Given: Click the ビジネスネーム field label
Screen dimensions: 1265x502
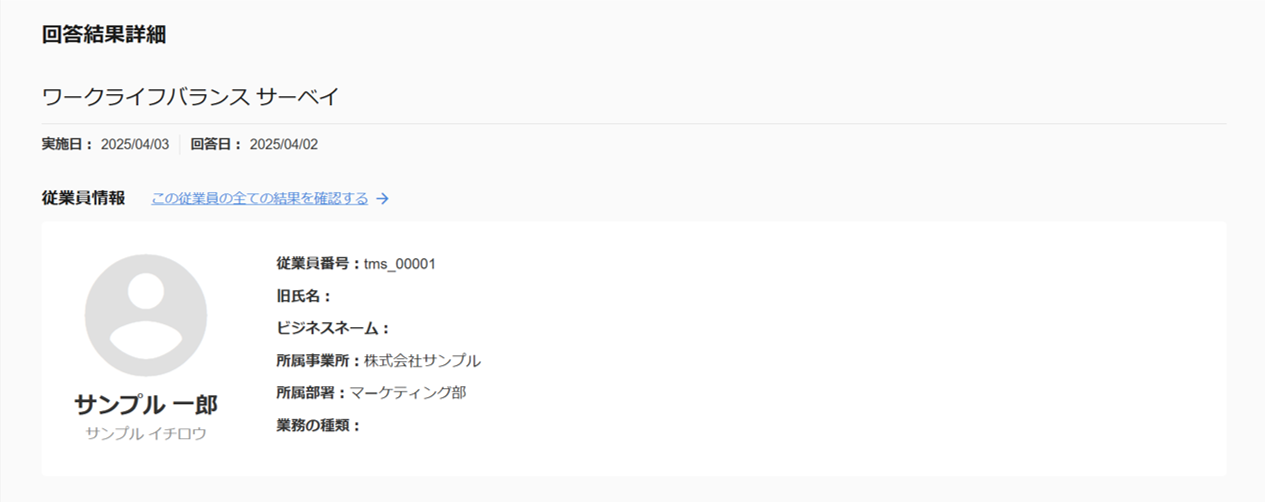Looking at the screenshot, I should point(332,328).
